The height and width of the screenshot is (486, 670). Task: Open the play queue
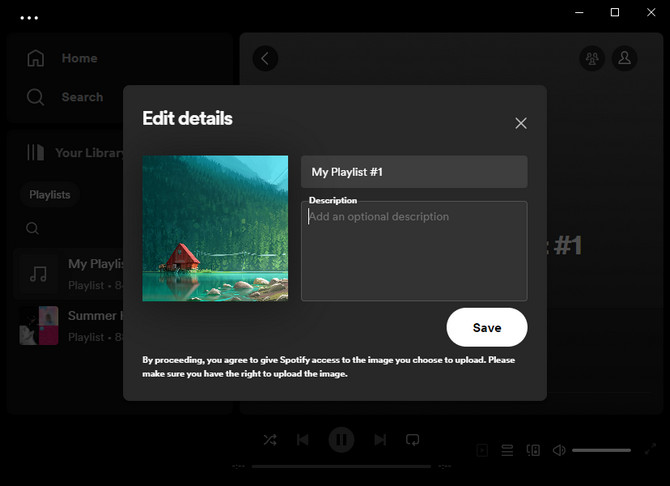507,450
